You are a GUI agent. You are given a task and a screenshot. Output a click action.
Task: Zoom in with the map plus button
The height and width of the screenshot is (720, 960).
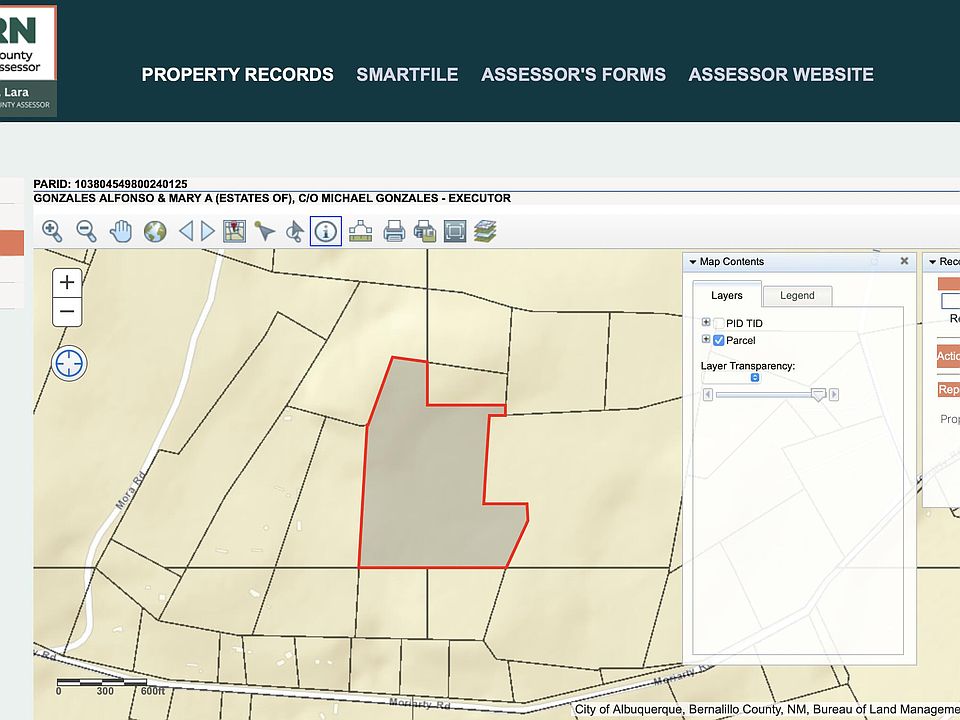click(x=67, y=282)
